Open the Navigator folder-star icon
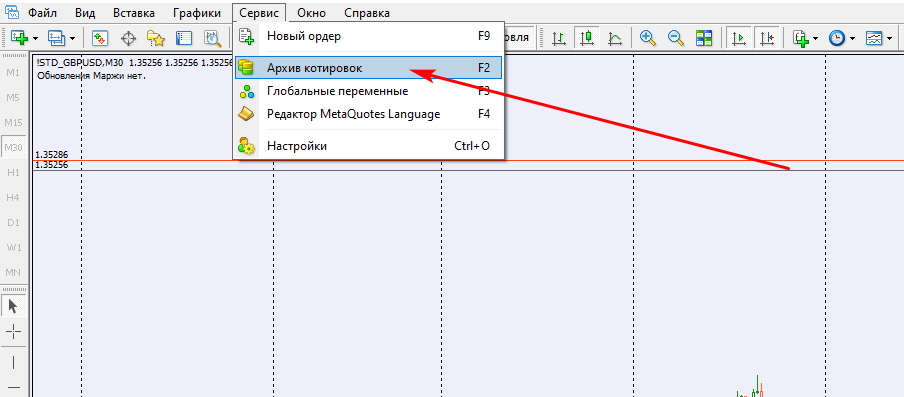This screenshot has height=397, width=904. tap(156, 38)
